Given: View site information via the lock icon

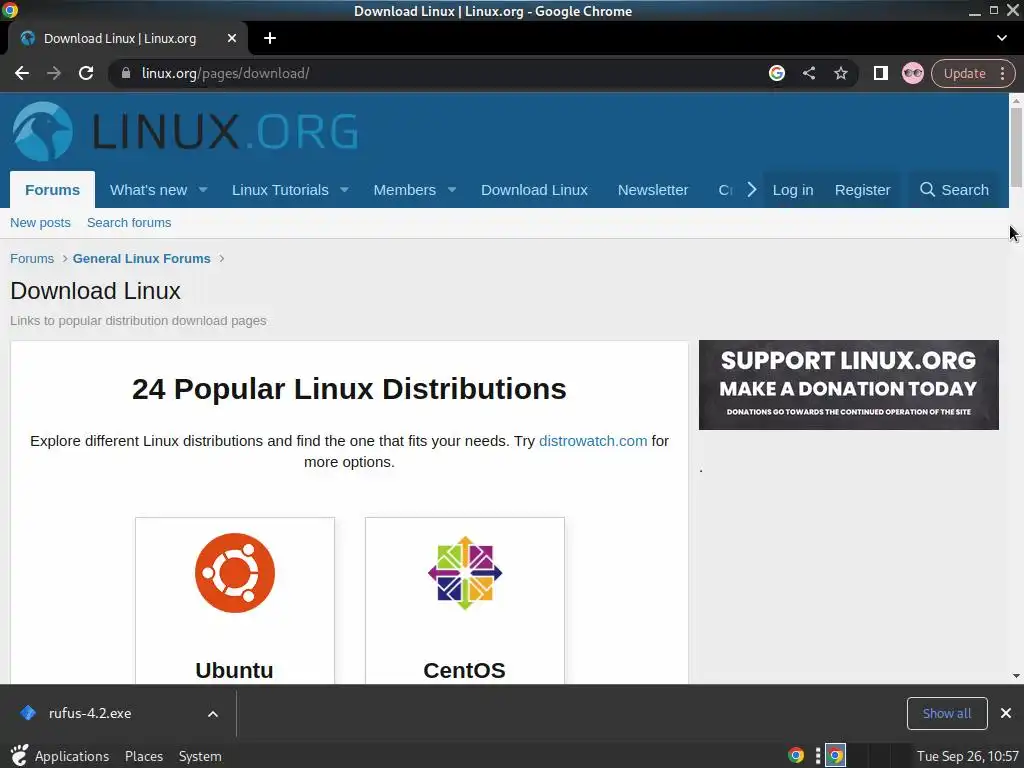Looking at the screenshot, I should click(126, 73).
